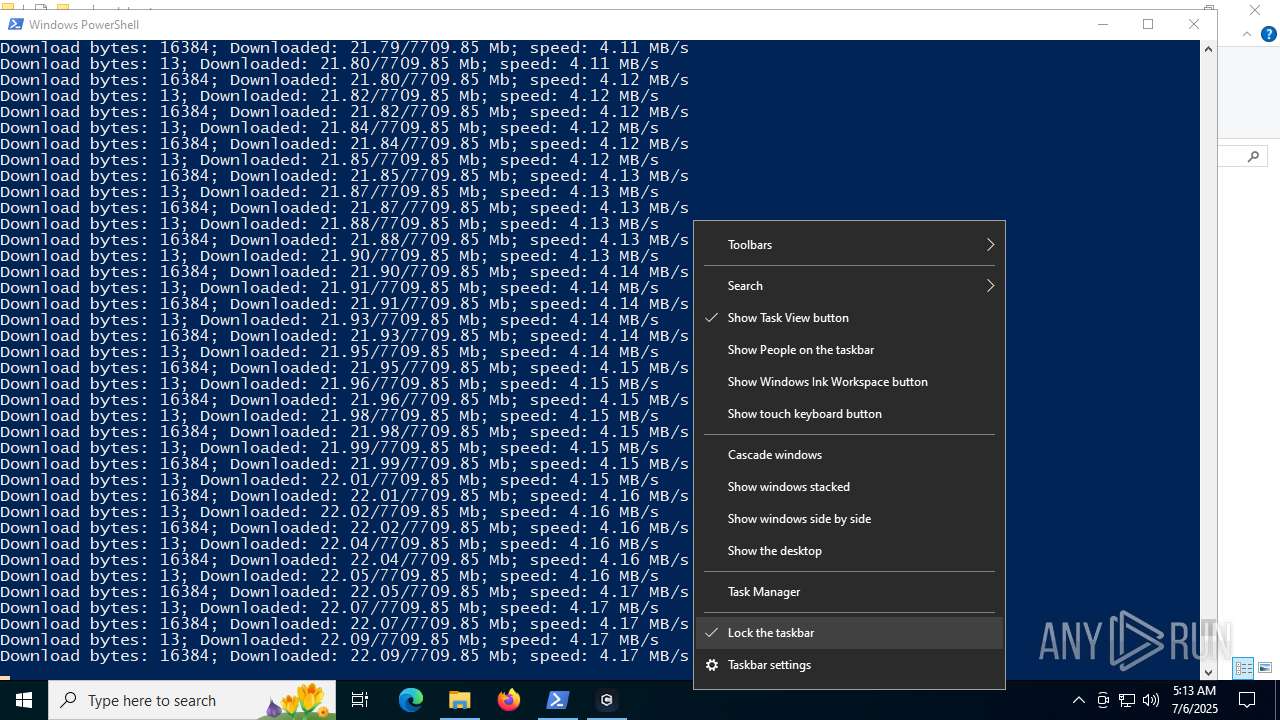Viewport: 1280px width, 720px height.
Task: Open the Windows Start menu
Action: (23, 700)
